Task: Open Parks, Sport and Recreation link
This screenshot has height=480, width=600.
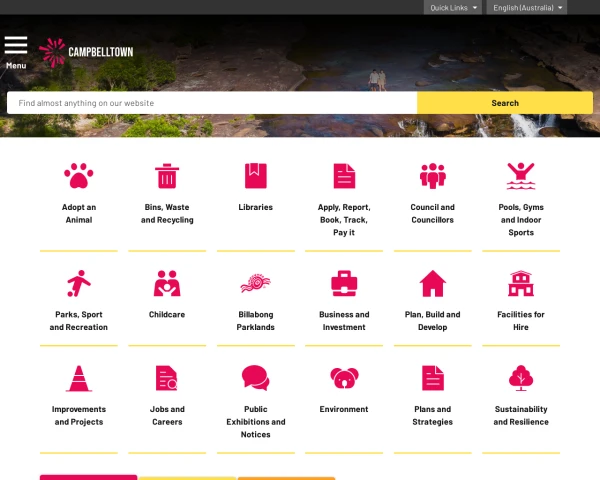Action: 79,321
